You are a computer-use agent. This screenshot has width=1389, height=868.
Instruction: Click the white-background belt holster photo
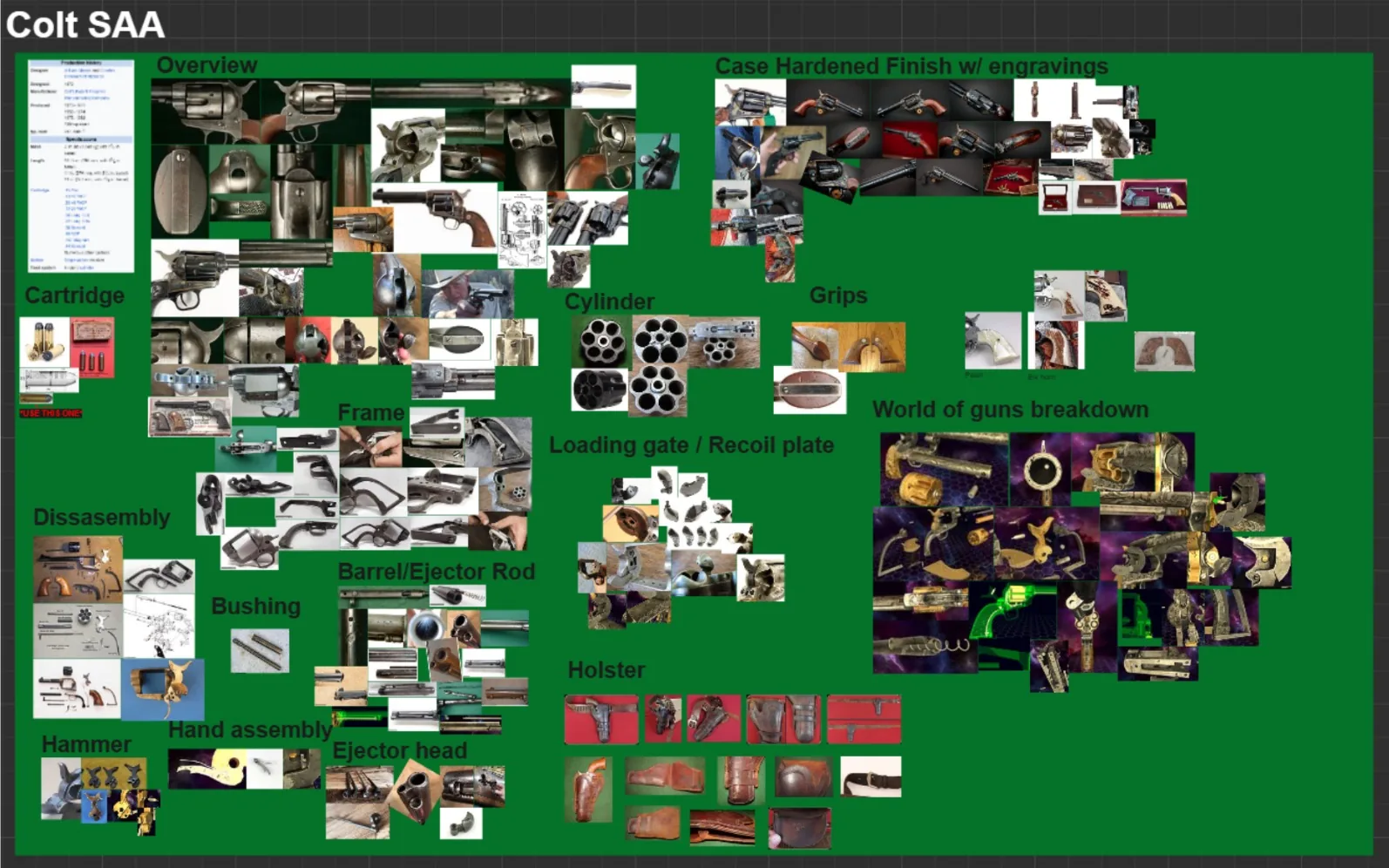point(871,776)
